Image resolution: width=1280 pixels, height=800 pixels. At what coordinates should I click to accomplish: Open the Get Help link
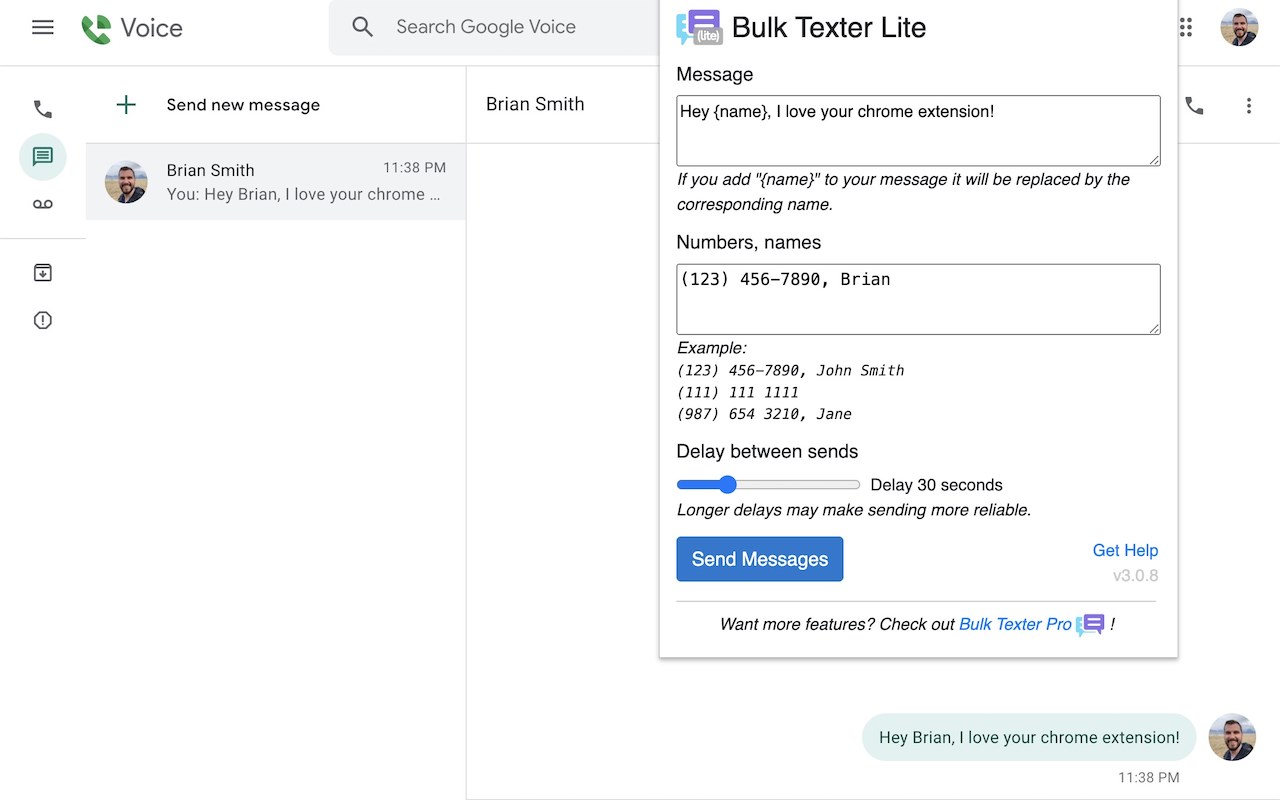click(1125, 550)
